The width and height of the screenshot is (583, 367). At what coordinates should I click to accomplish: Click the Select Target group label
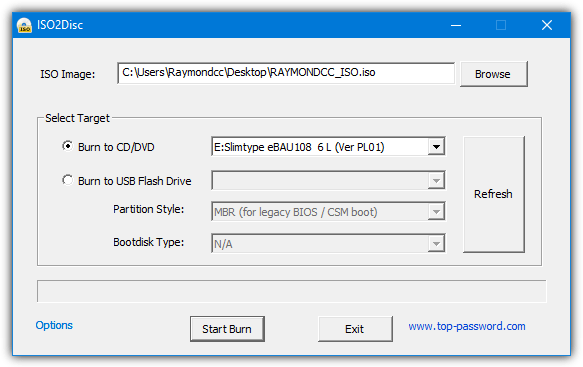[x=77, y=118]
